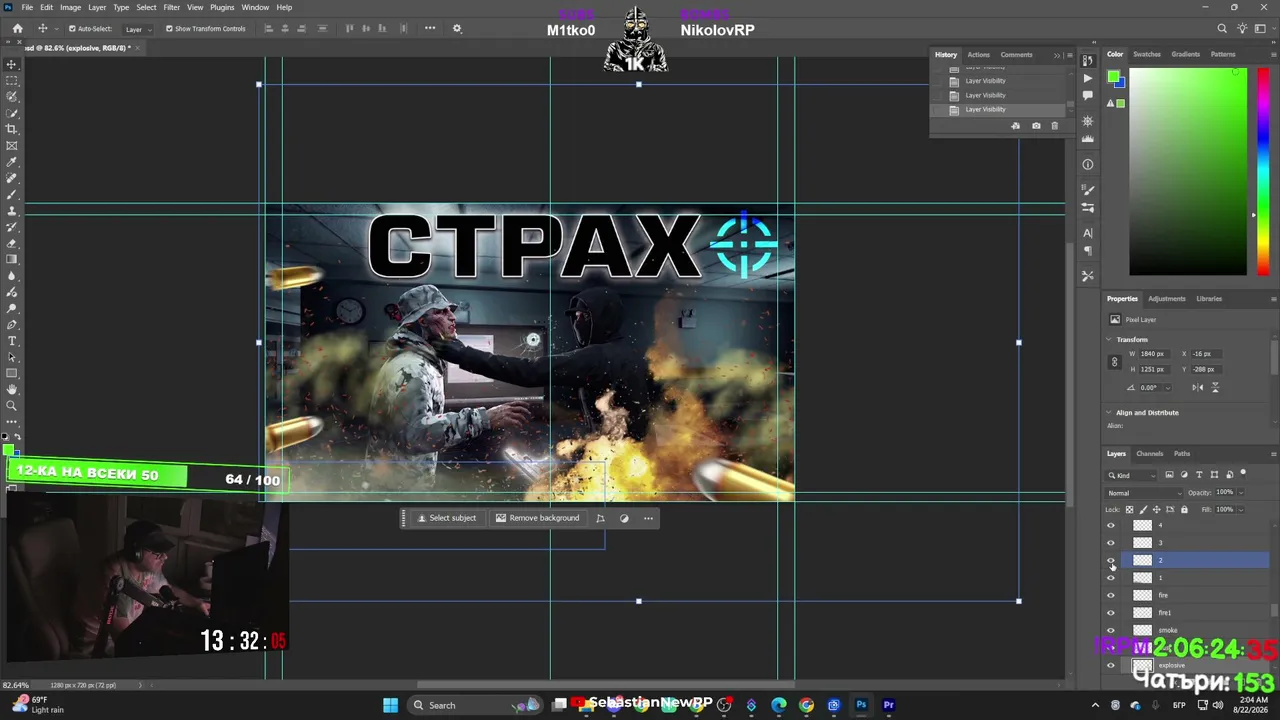Screen dimensions: 1280x720
Task: Open the Photoshop search icon
Action: point(1222,29)
